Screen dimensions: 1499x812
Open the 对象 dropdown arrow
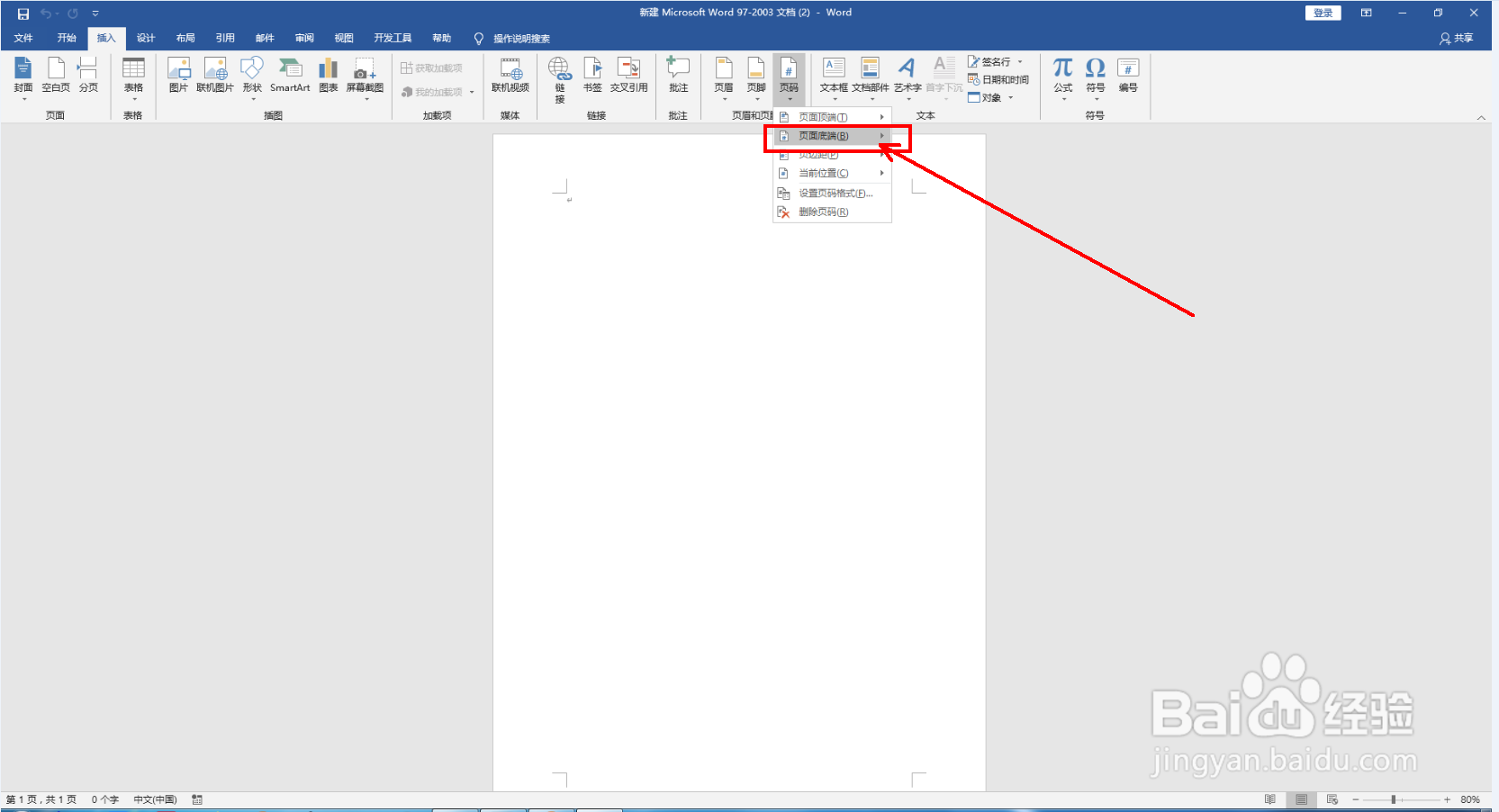[1009, 97]
